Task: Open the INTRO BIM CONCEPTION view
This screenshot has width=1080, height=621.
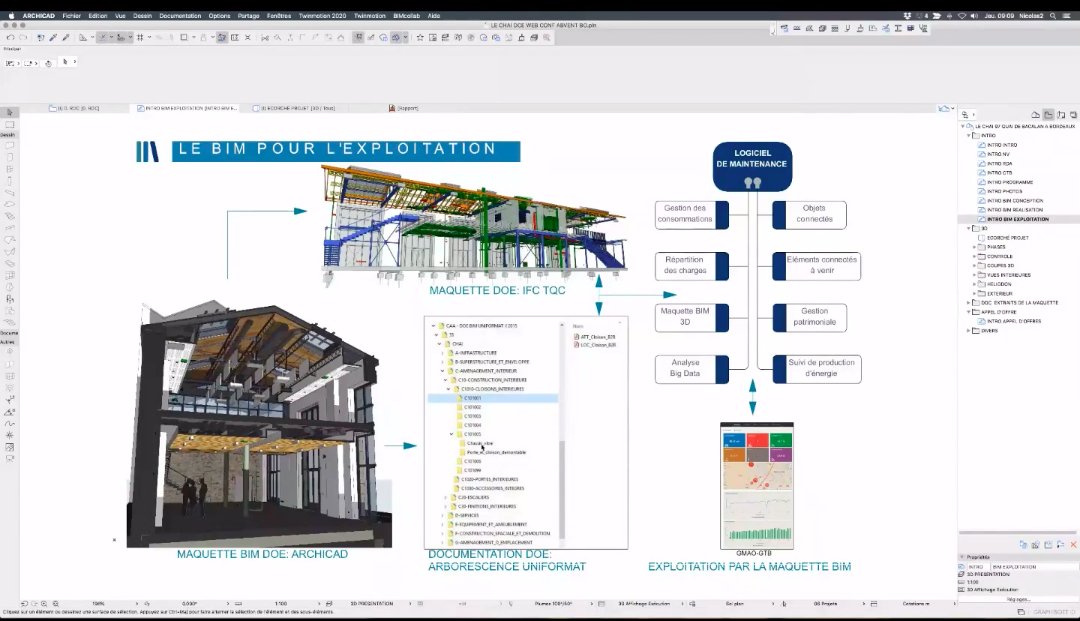Action: coord(1014,200)
